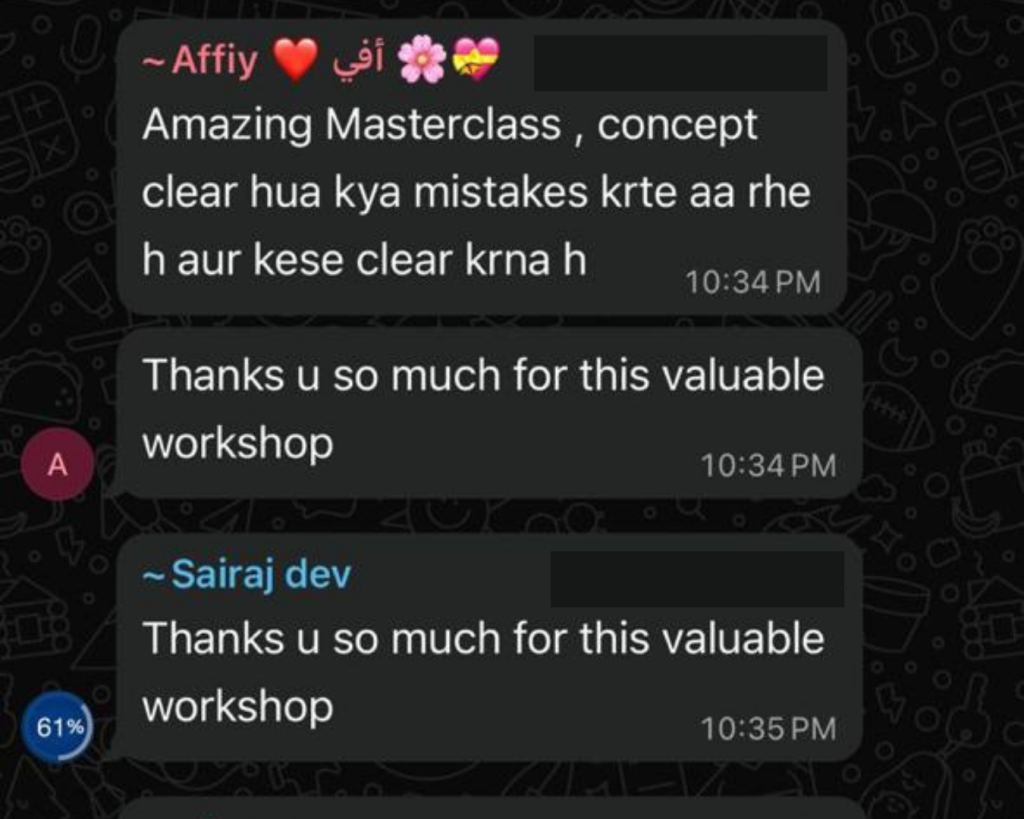Tap "h aur kese clear krna h" line

(x=364, y=261)
